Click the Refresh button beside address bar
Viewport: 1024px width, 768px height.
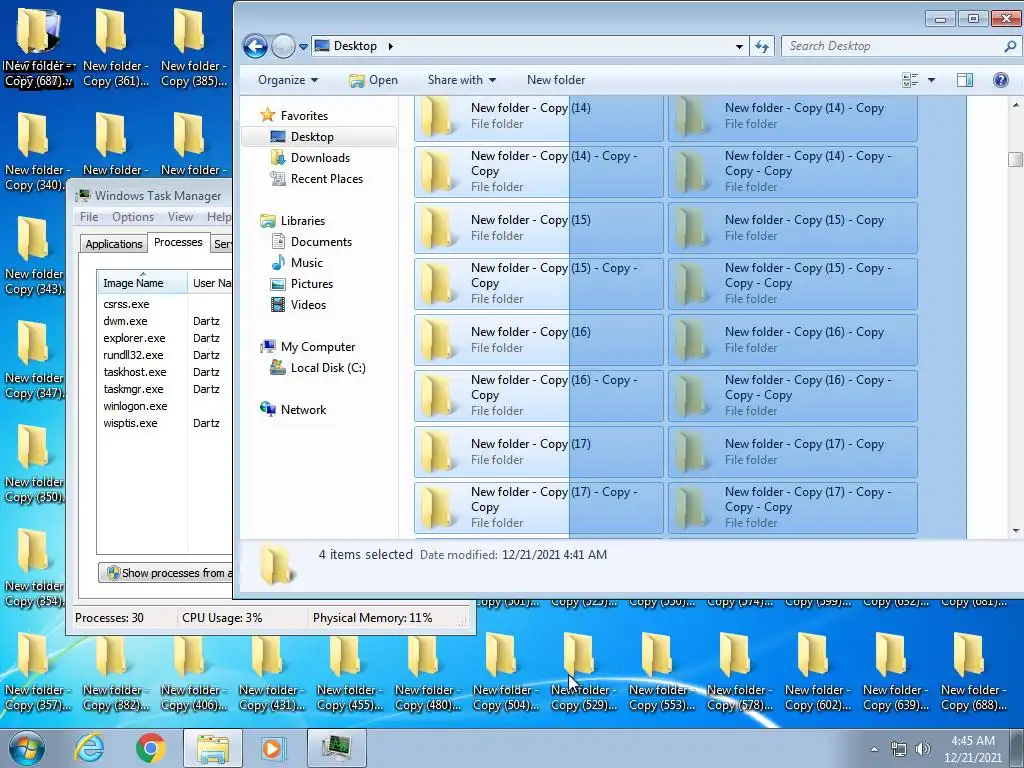pyautogui.click(x=761, y=46)
